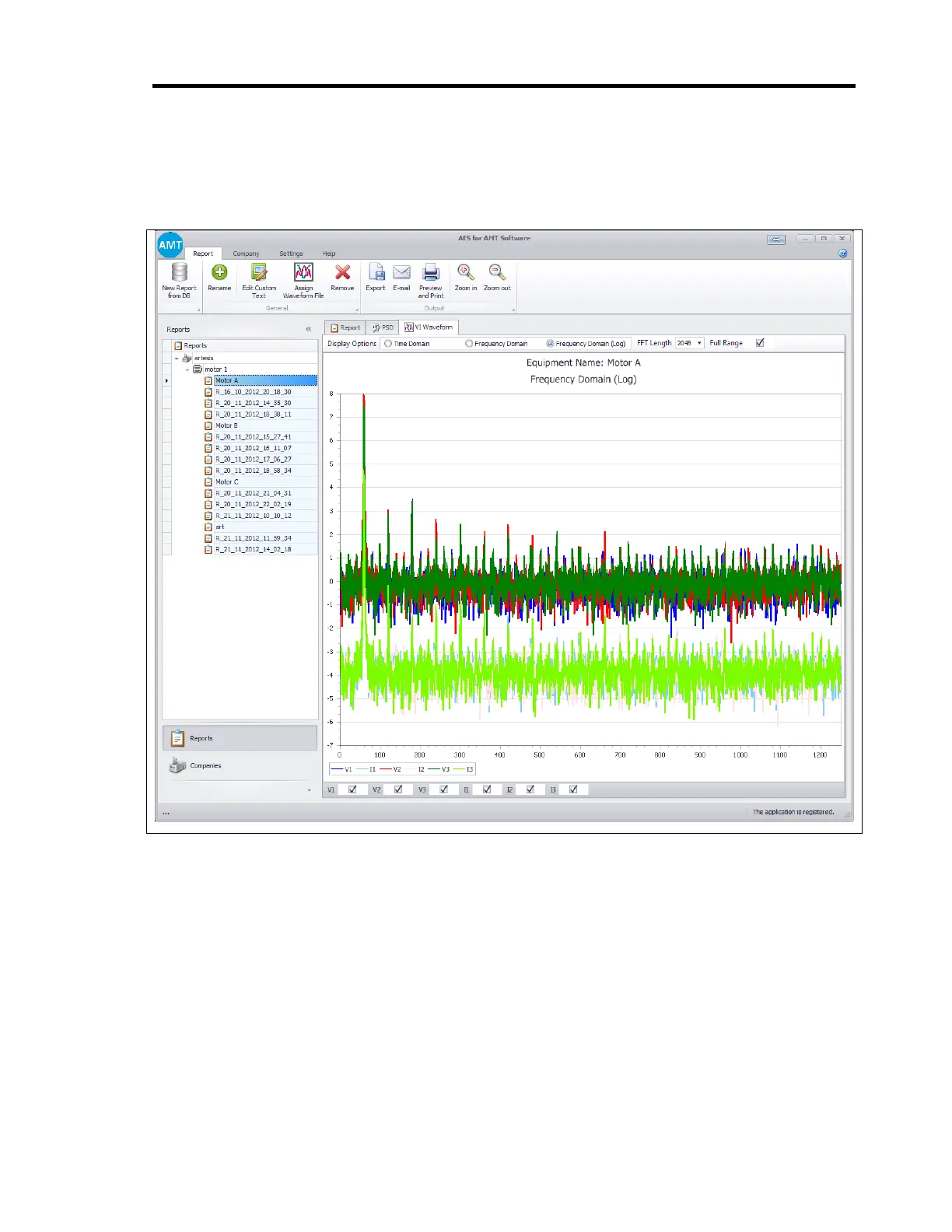Select the Time Domain radio button

pyautogui.click(x=388, y=344)
